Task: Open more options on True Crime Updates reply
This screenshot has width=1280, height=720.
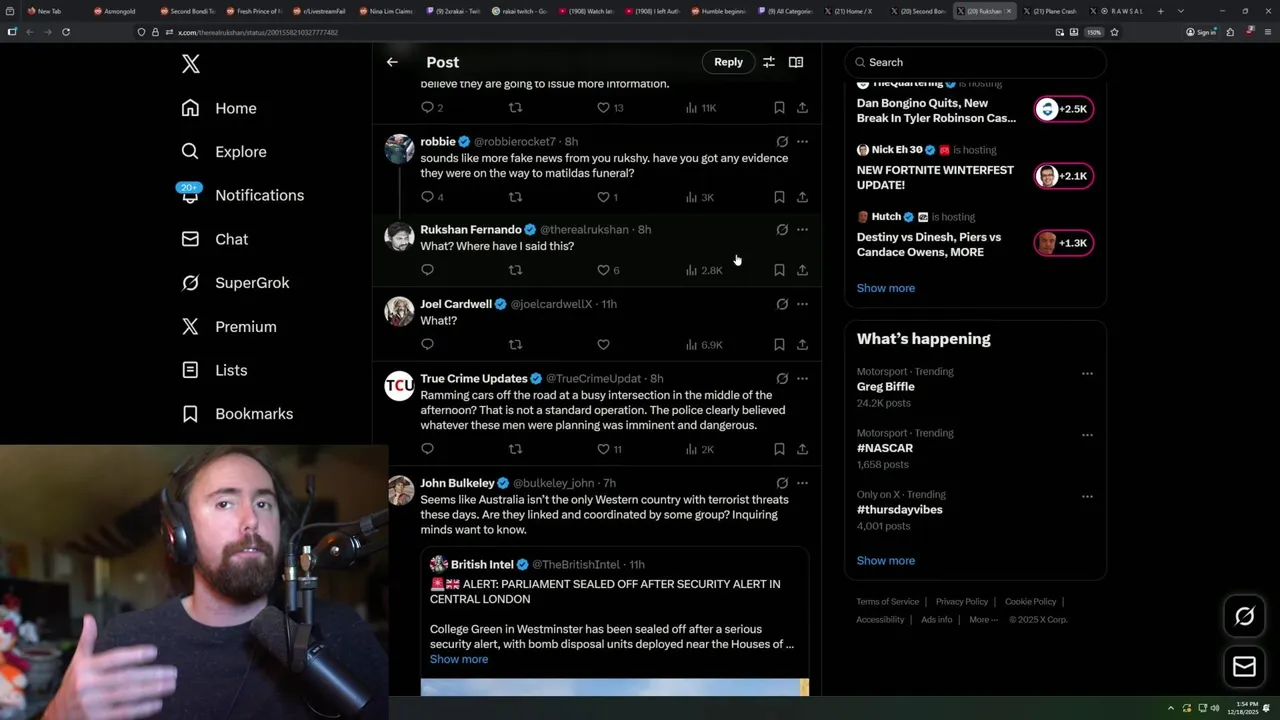Action: point(802,379)
